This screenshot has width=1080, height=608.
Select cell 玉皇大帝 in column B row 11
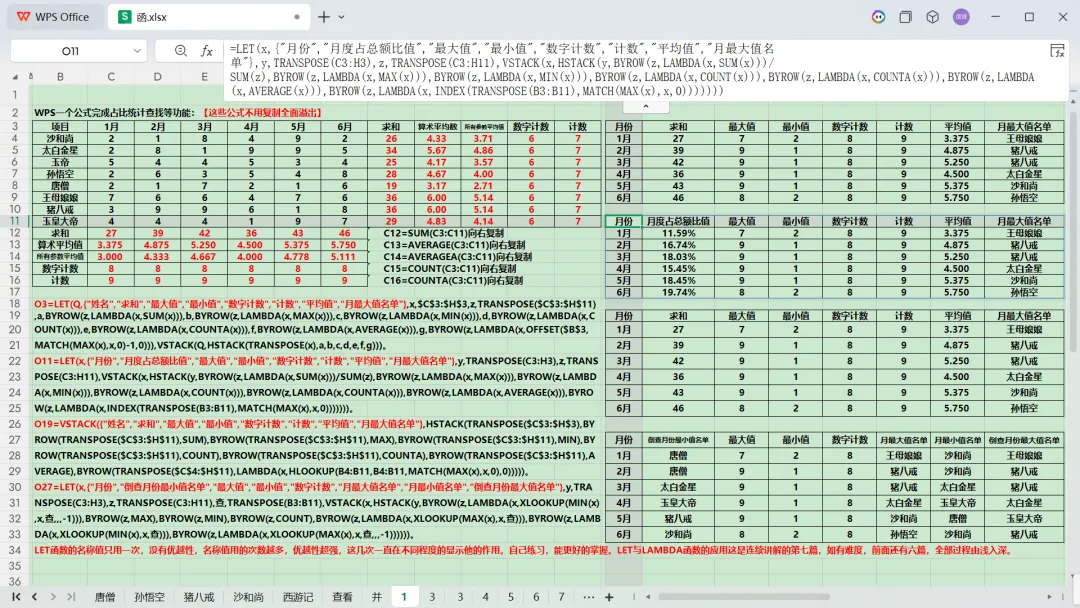tap(60, 221)
